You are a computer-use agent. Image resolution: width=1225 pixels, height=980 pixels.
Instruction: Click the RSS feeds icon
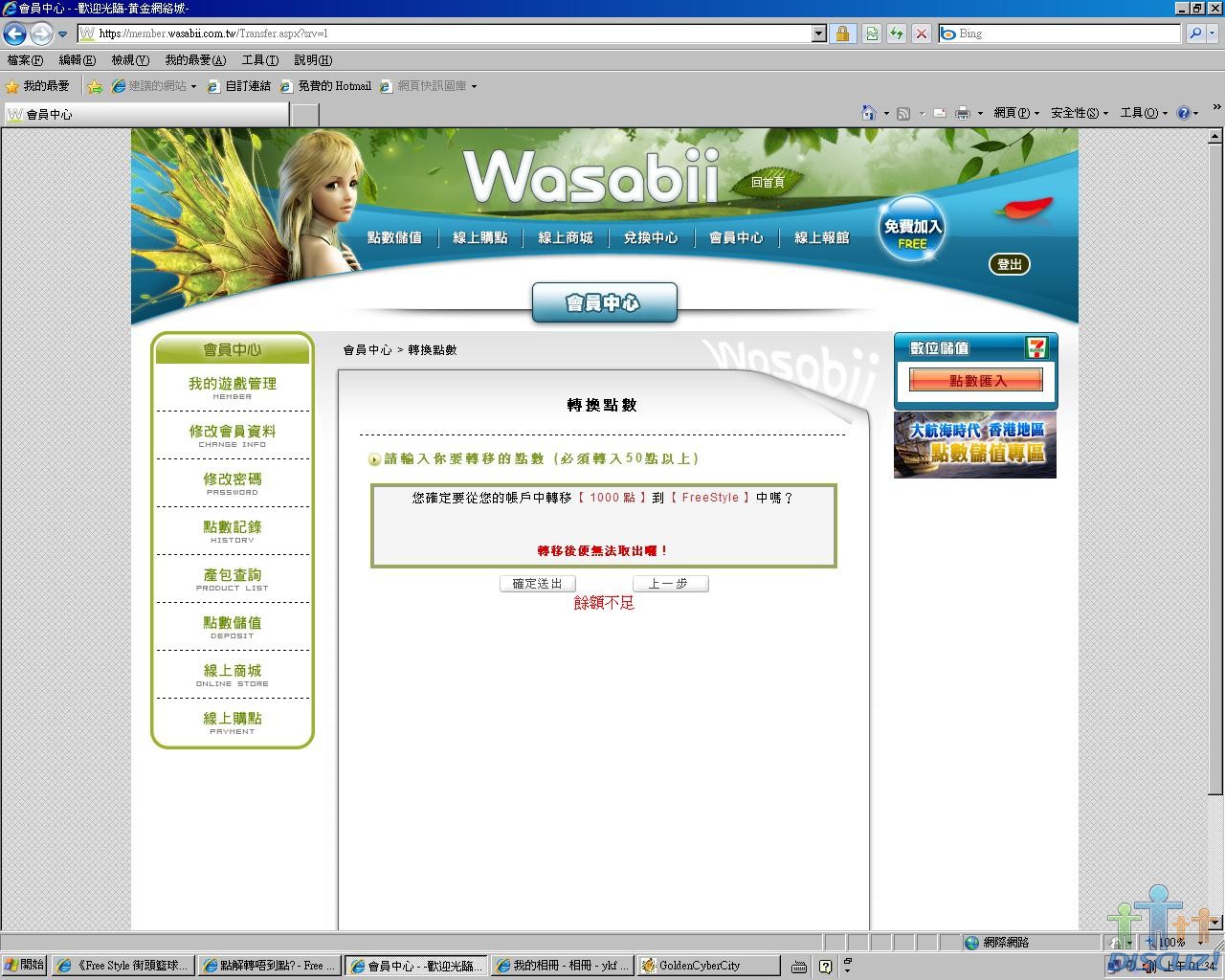coord(903,113)
